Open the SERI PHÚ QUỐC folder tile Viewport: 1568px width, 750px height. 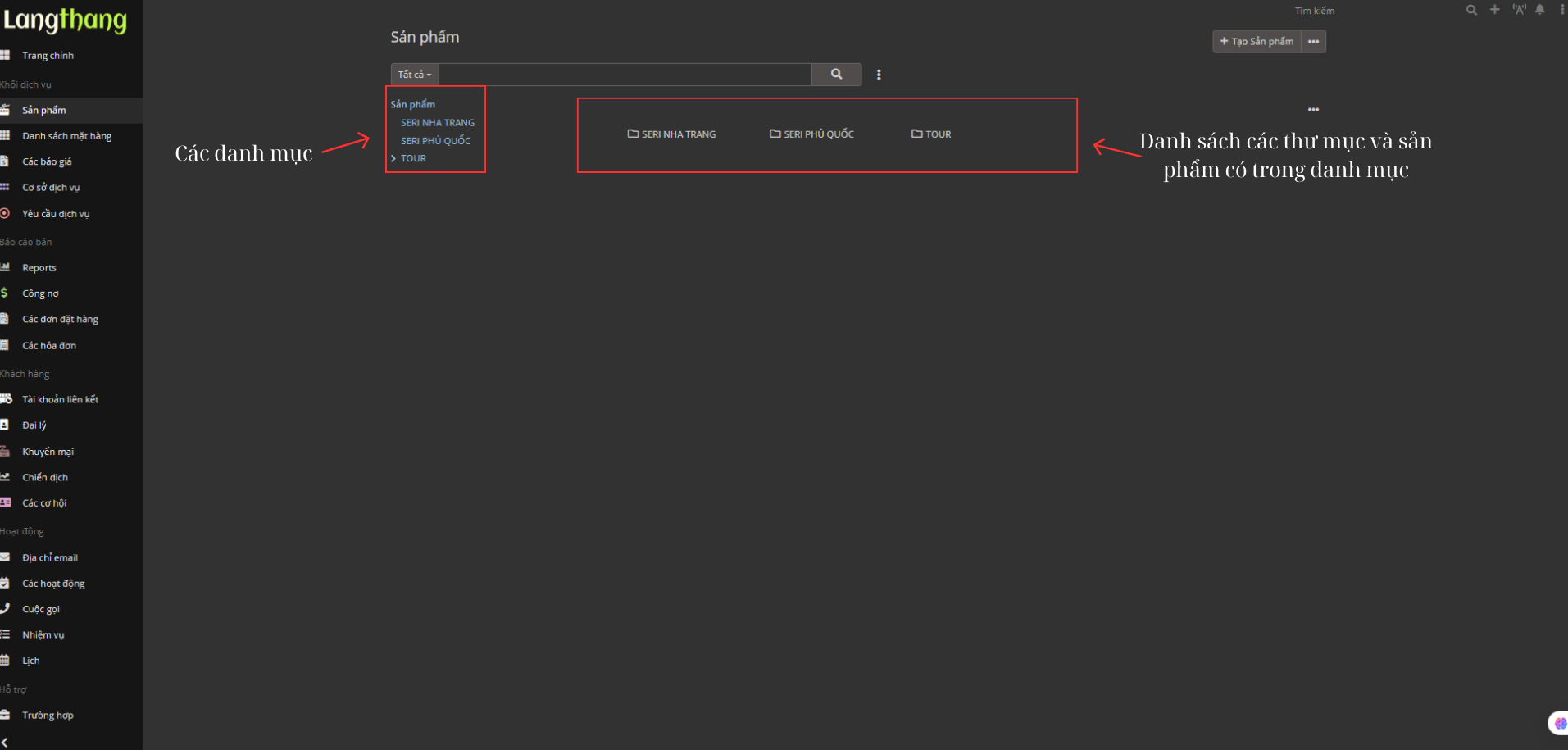pos(811,134)
